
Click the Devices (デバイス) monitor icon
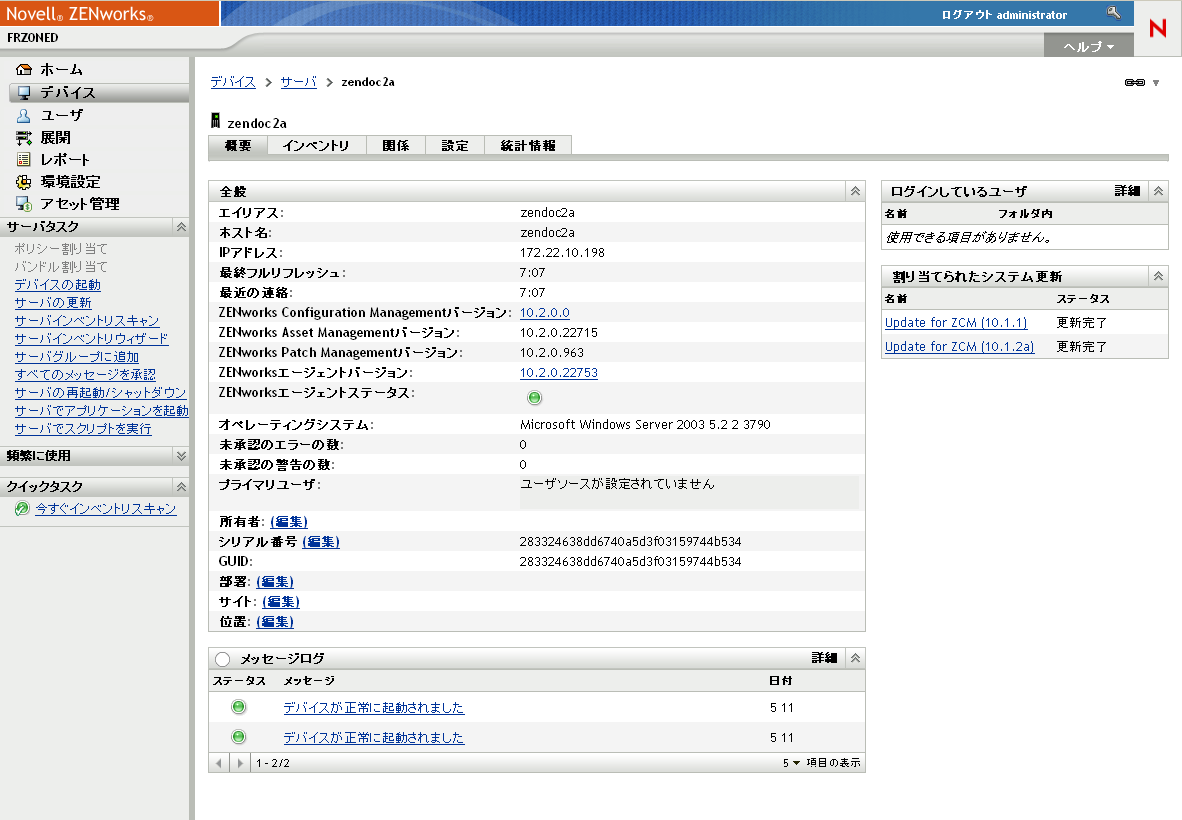pos(24,93)
